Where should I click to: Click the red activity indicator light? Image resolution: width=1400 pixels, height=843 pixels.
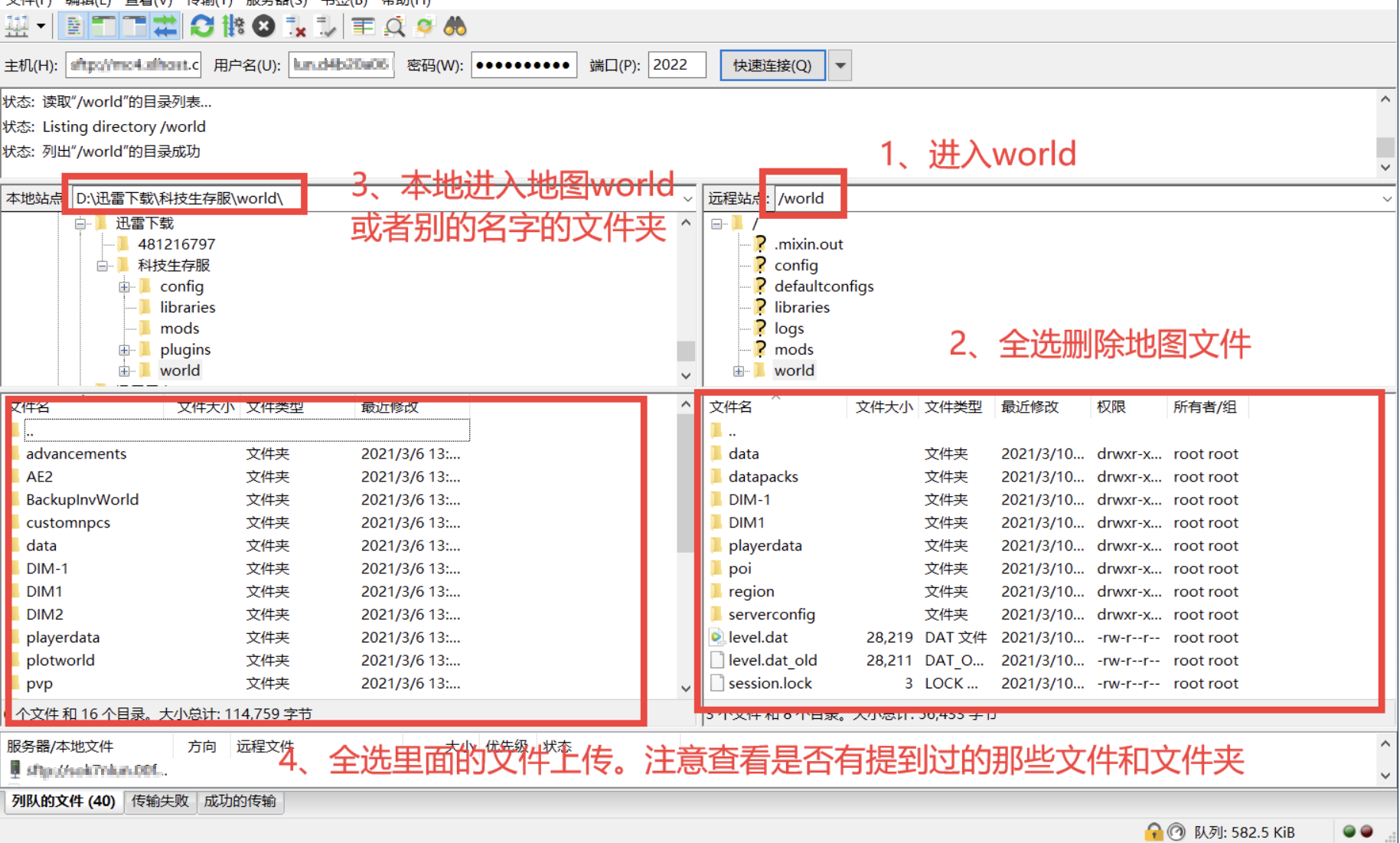tap(1367, 832)
